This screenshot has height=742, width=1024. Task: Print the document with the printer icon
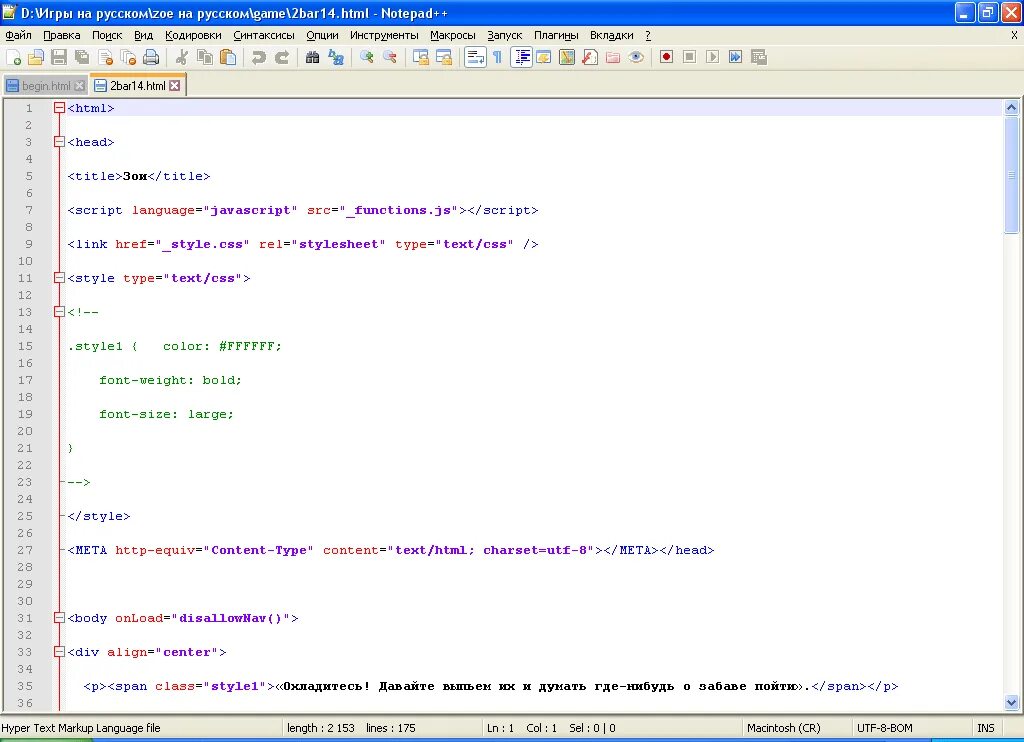coord(151,57)
